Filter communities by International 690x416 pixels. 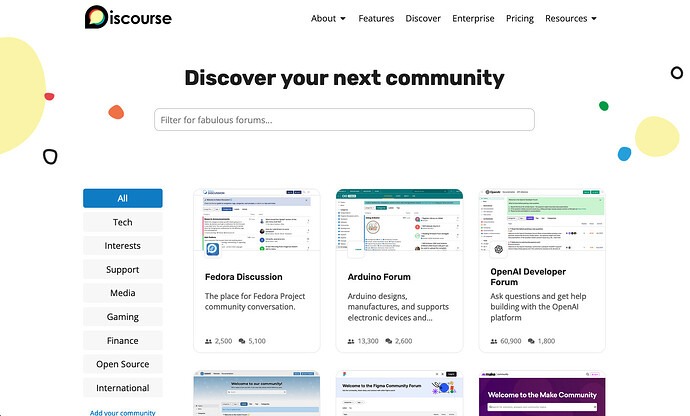tap(123, 388)
